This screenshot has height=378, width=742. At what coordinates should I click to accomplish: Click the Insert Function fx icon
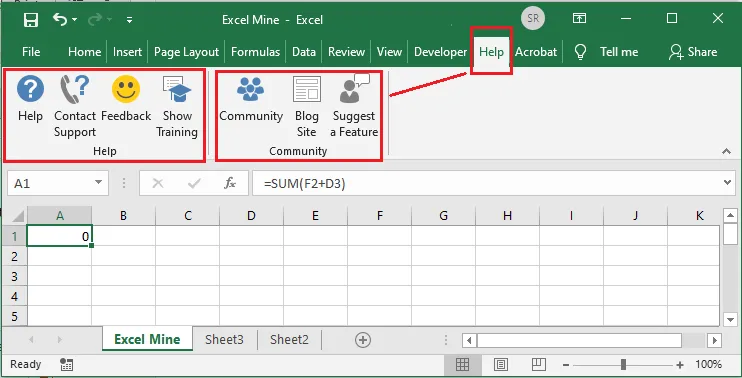pos(230,183)
